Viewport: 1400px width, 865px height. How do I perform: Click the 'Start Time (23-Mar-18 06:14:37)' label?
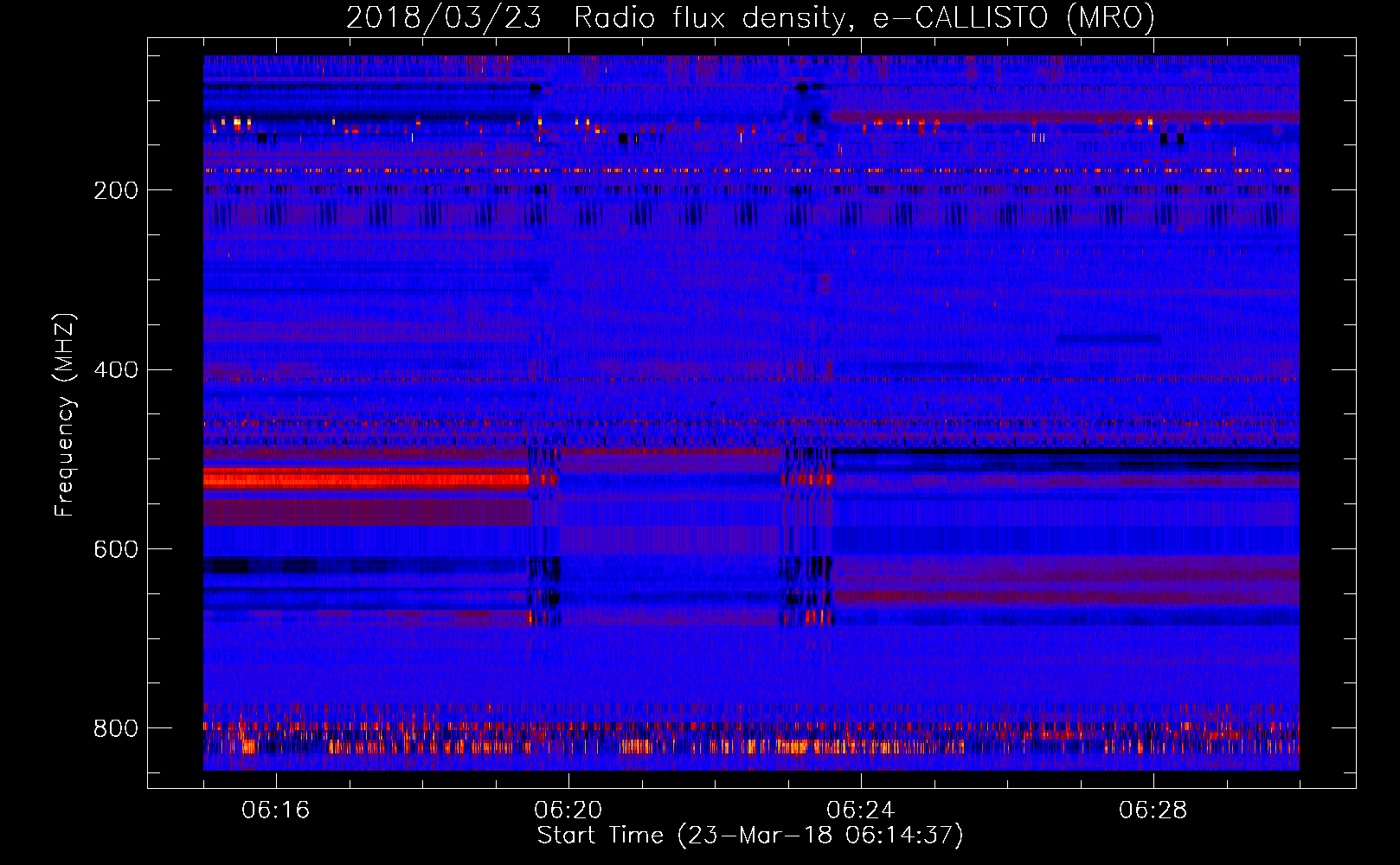750,836
